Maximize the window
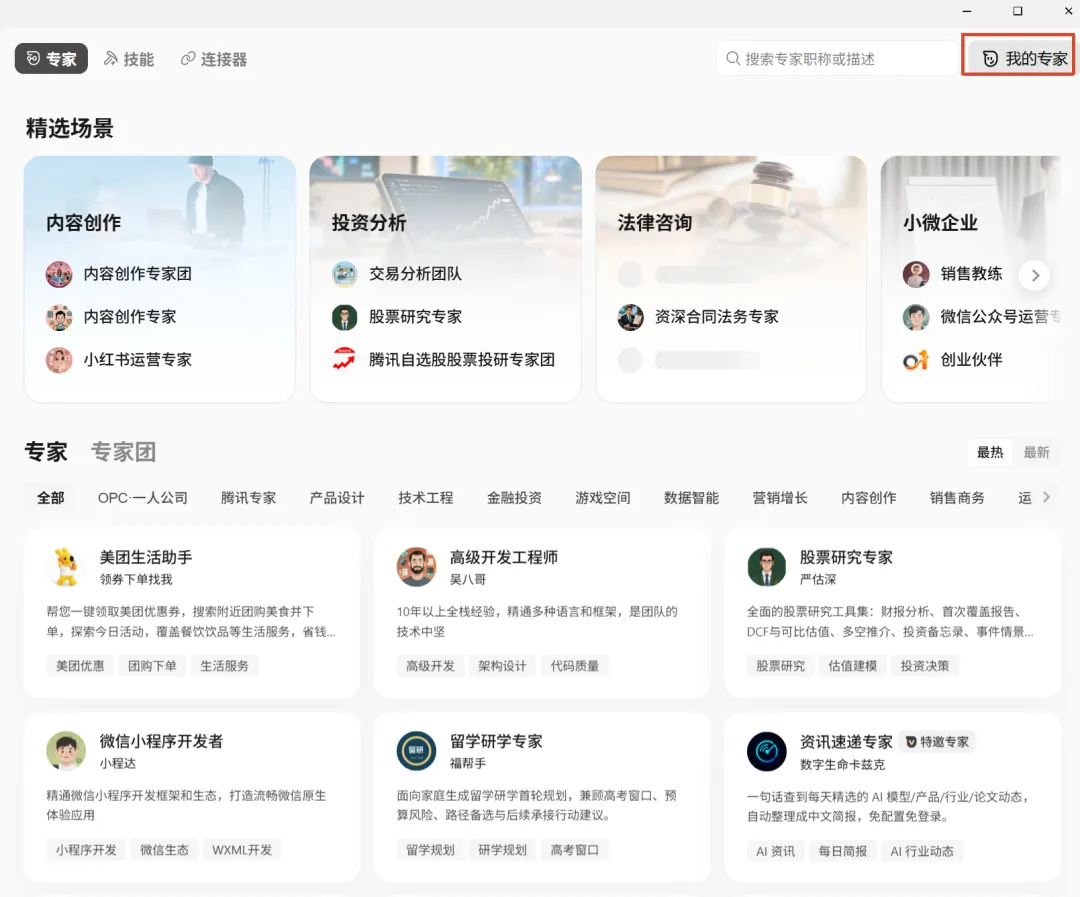Image resolution: width=1080 pixels, height=897 pixels. pos(1017,11)
